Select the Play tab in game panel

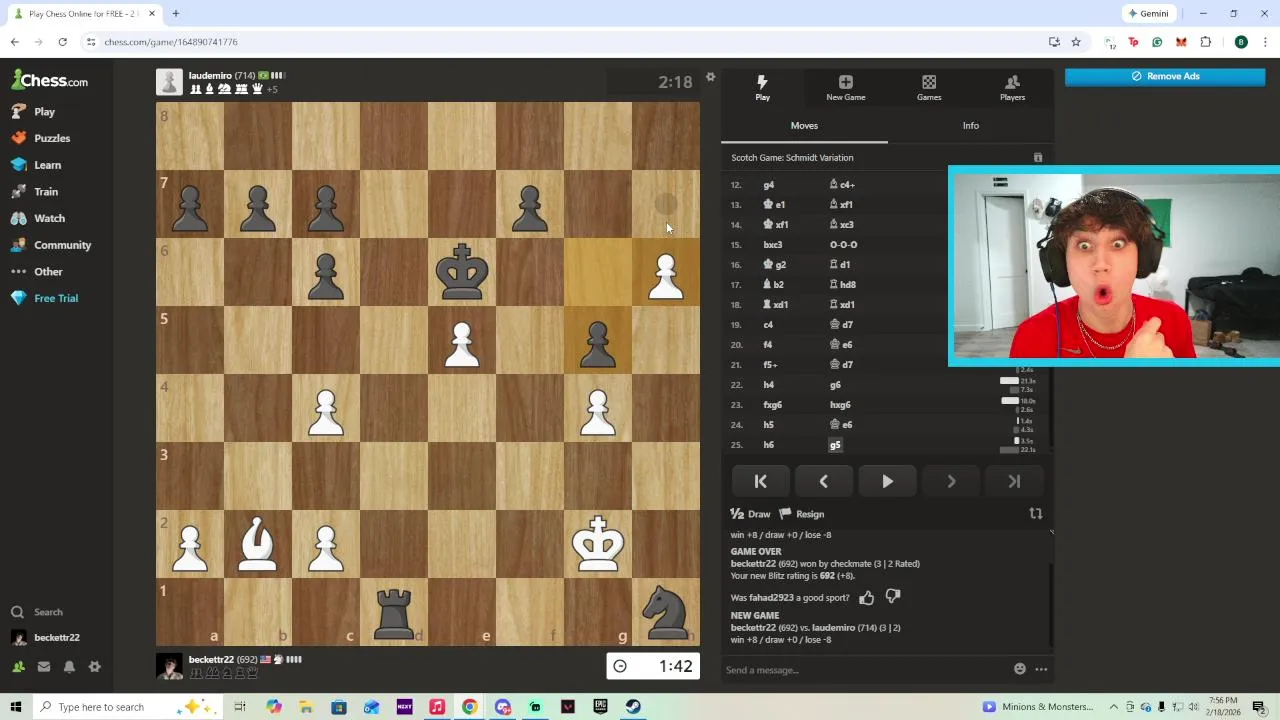[x=763, y=88]
